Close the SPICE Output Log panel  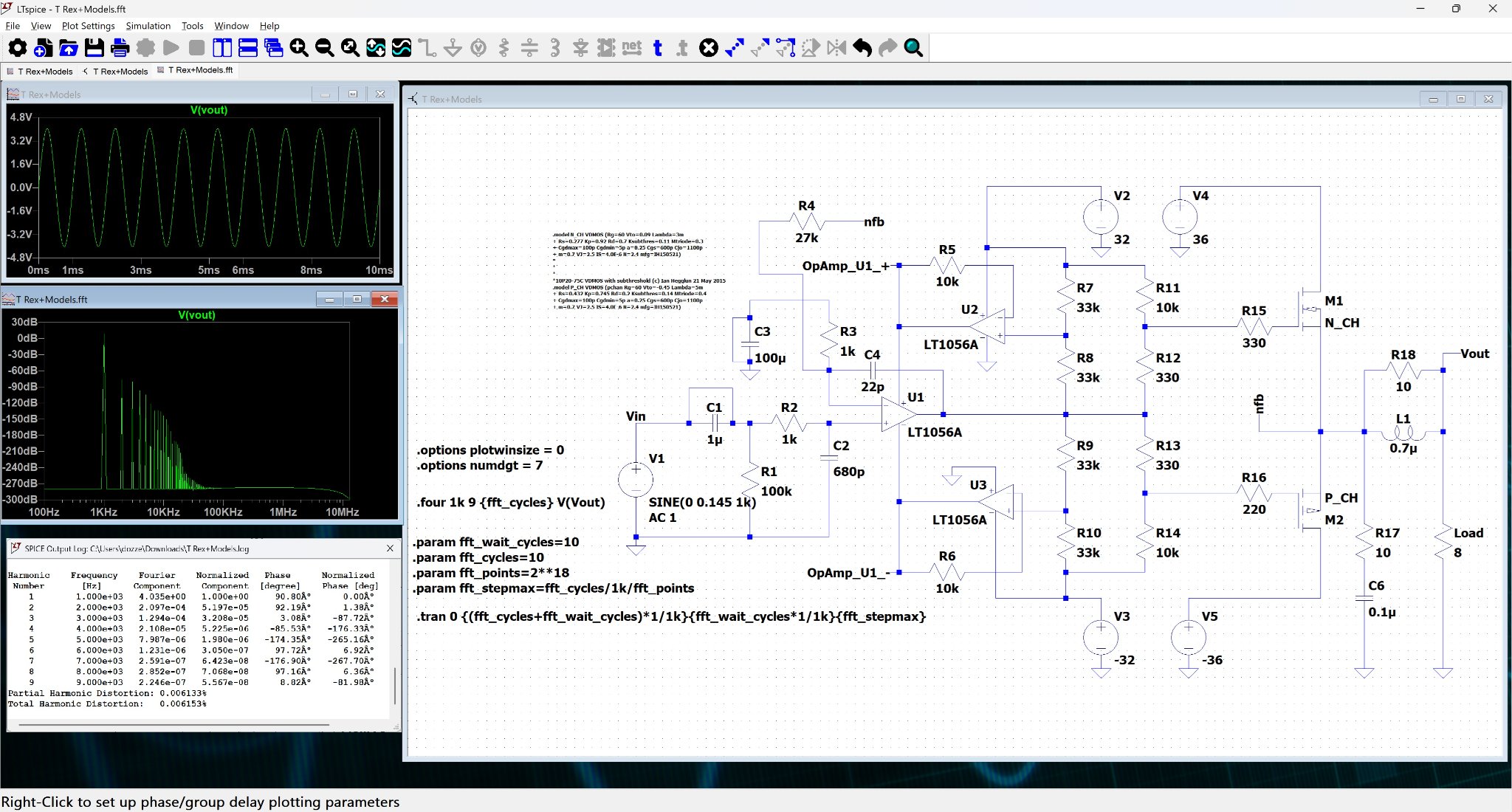390,548
